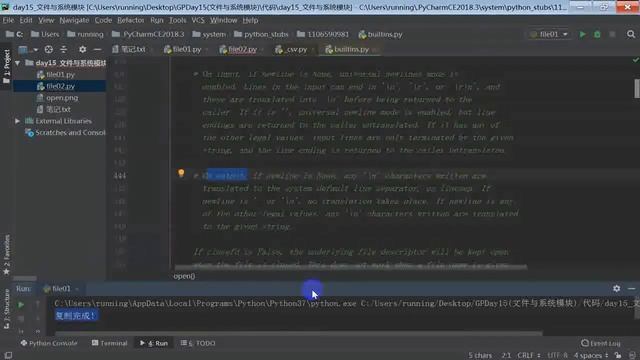Start debugging with the bug icon

pyautogui.click(x=597, y=35)
